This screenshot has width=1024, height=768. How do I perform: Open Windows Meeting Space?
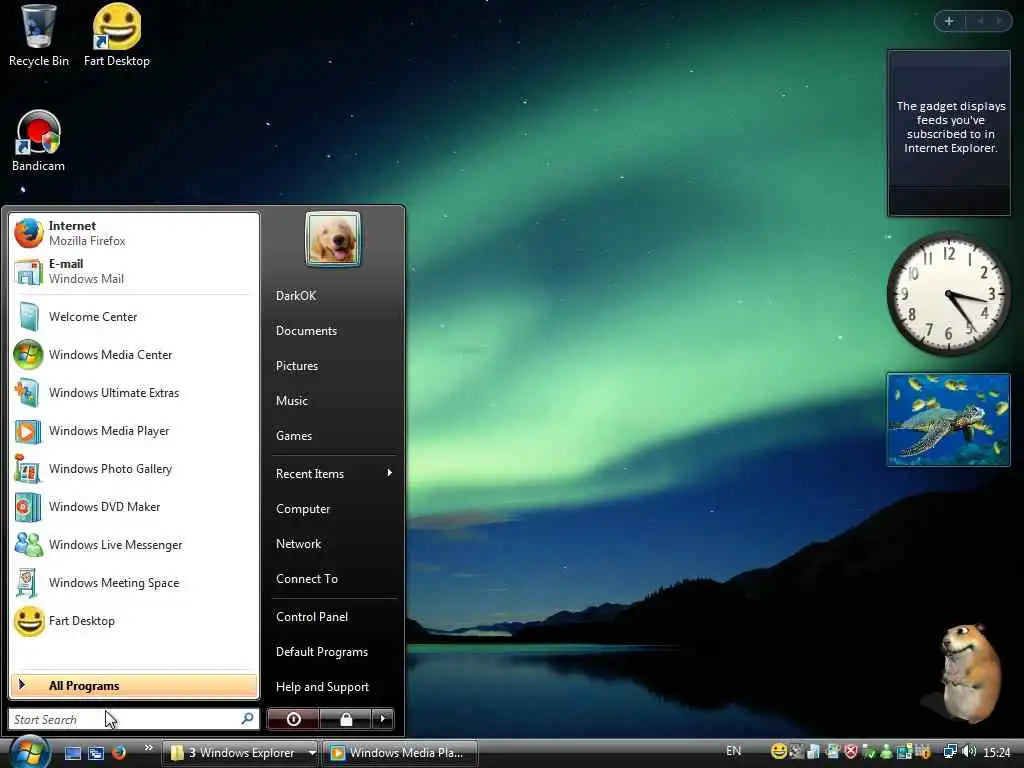134,583
